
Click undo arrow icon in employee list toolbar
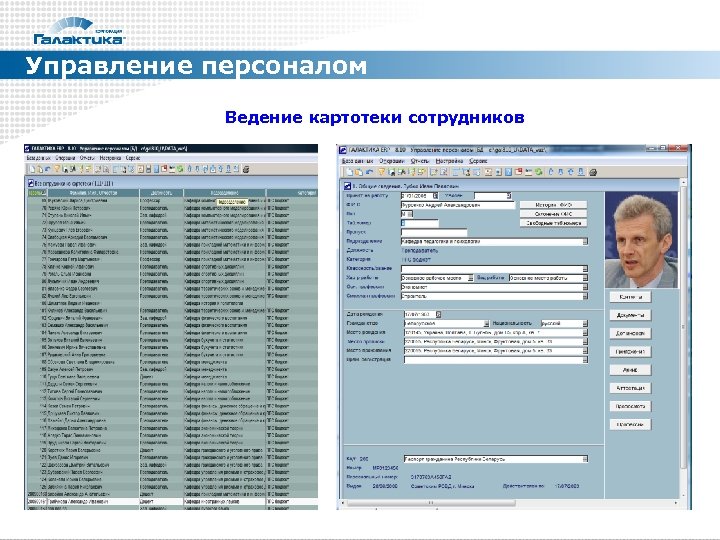47,169
